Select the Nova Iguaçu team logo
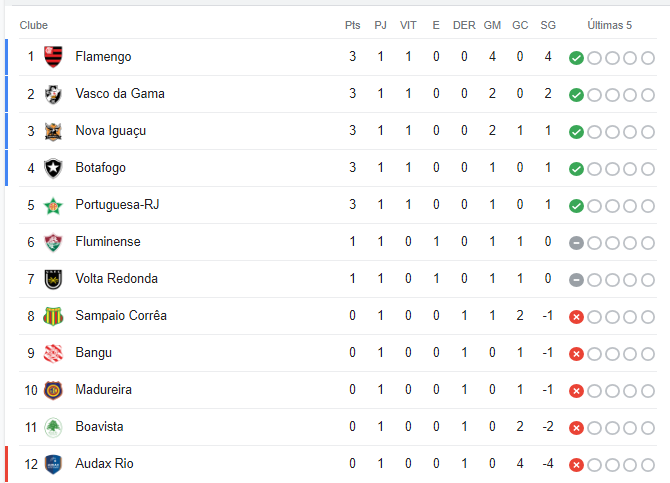670x483 pixels. pos(53,131)
